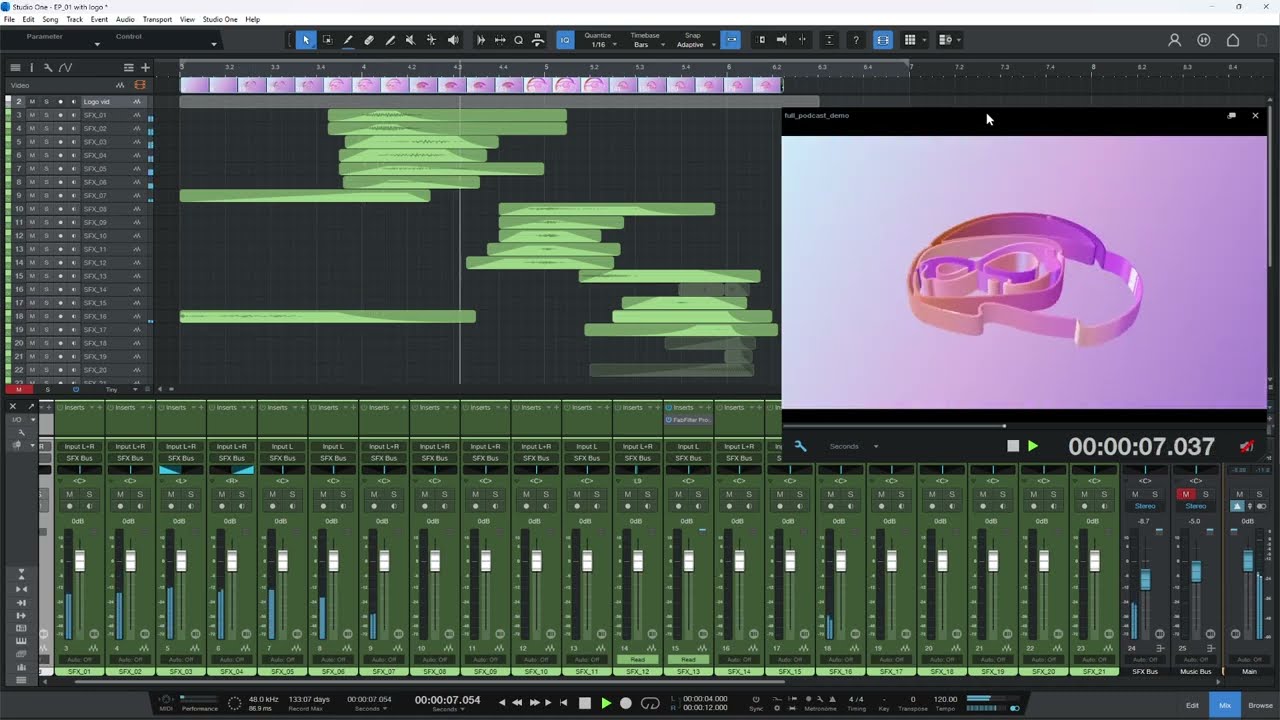Select the Arrow tool
Viewport: 1280px width, 720px height.
pyautogui.click(x=306, y=40)
